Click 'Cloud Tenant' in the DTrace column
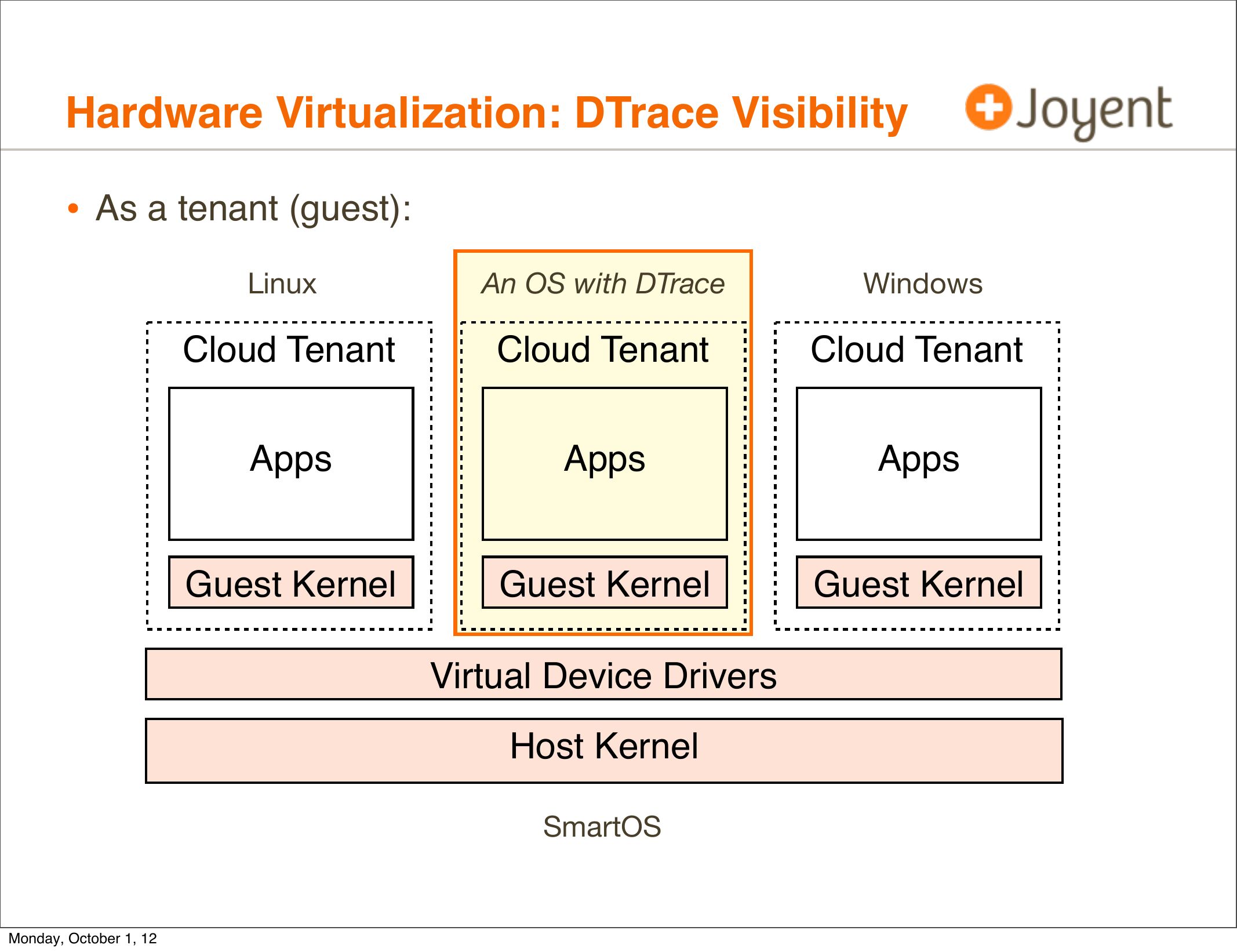Image resolution: width=1237 pixels, height=952 pixels. pos(603,350)
